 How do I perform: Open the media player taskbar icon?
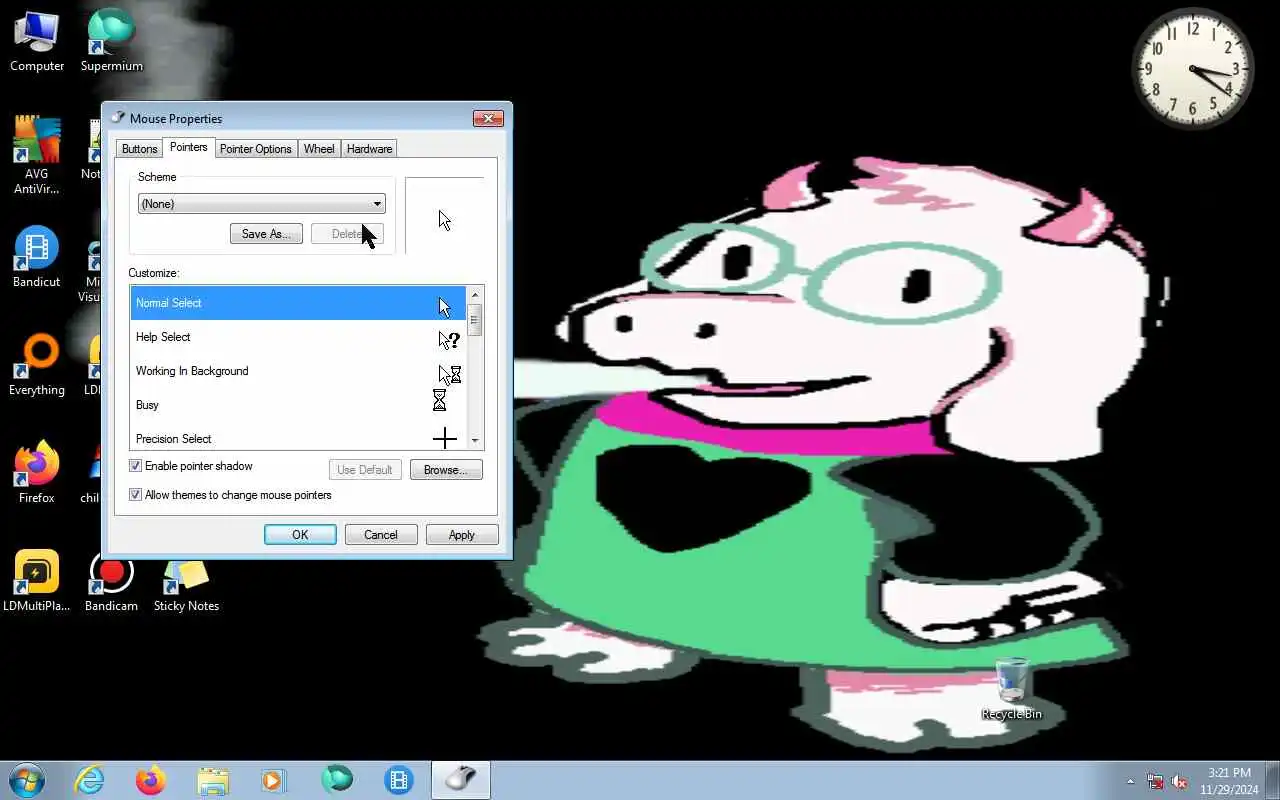point(274,780)
